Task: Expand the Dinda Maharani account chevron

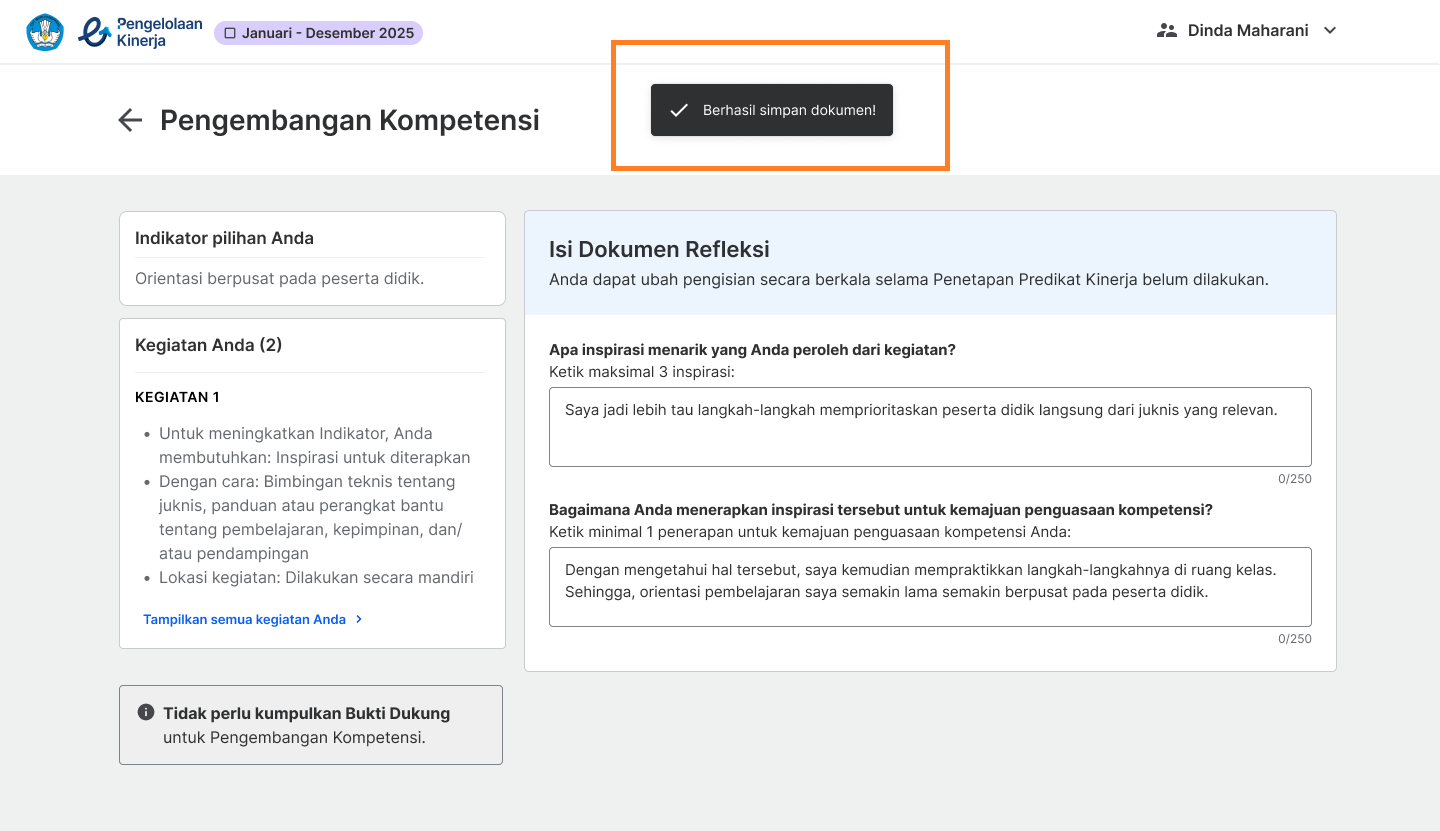Action: (1330, 30)
